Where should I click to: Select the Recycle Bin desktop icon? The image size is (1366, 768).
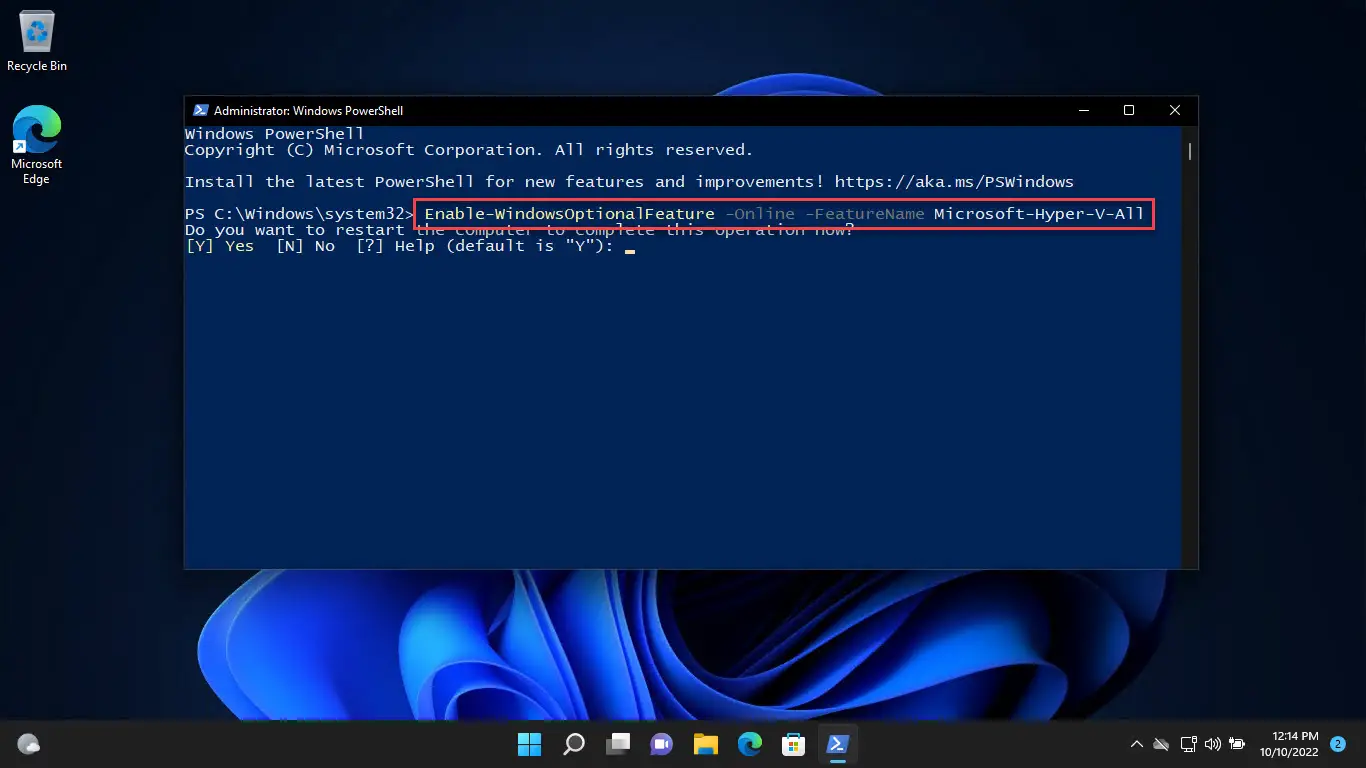(37, 41)
